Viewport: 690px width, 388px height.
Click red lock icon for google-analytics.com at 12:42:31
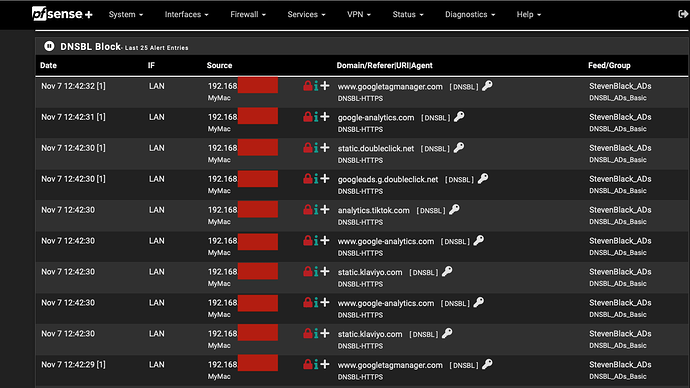308,117
